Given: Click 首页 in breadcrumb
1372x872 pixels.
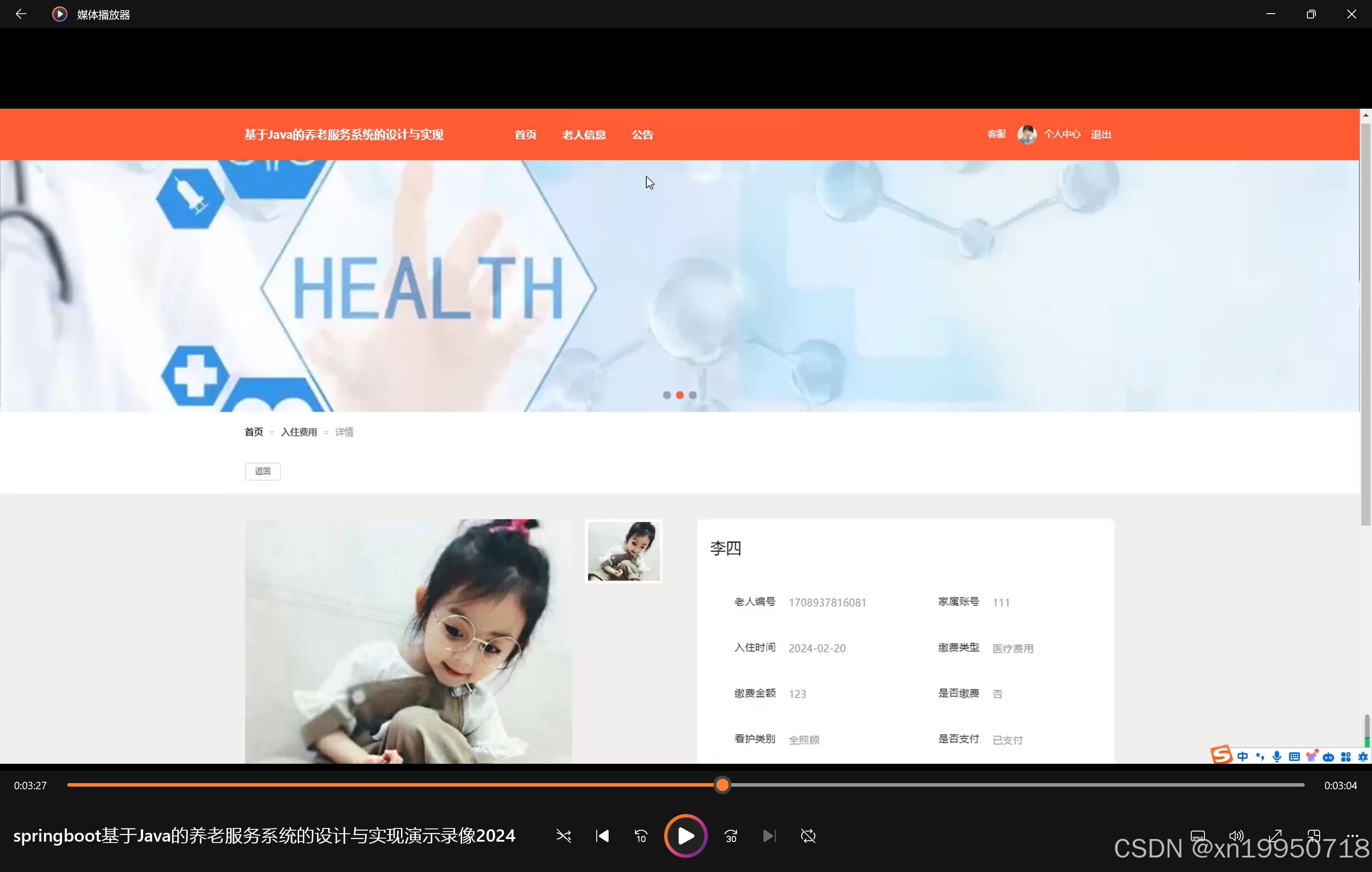Looking at the screenshot, I should click(x=254, y=432).
